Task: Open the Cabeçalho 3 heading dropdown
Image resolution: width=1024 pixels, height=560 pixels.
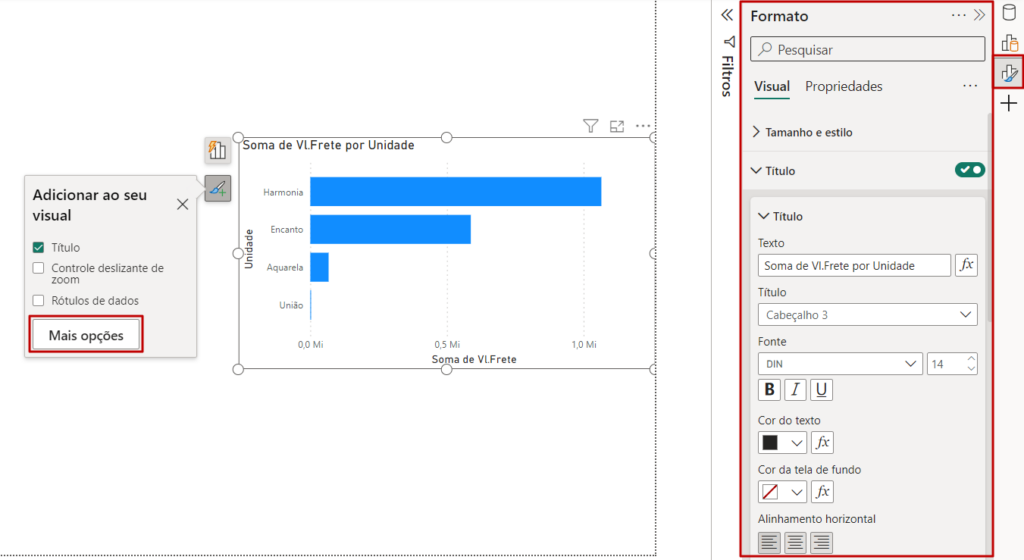Action: (867, 315)
